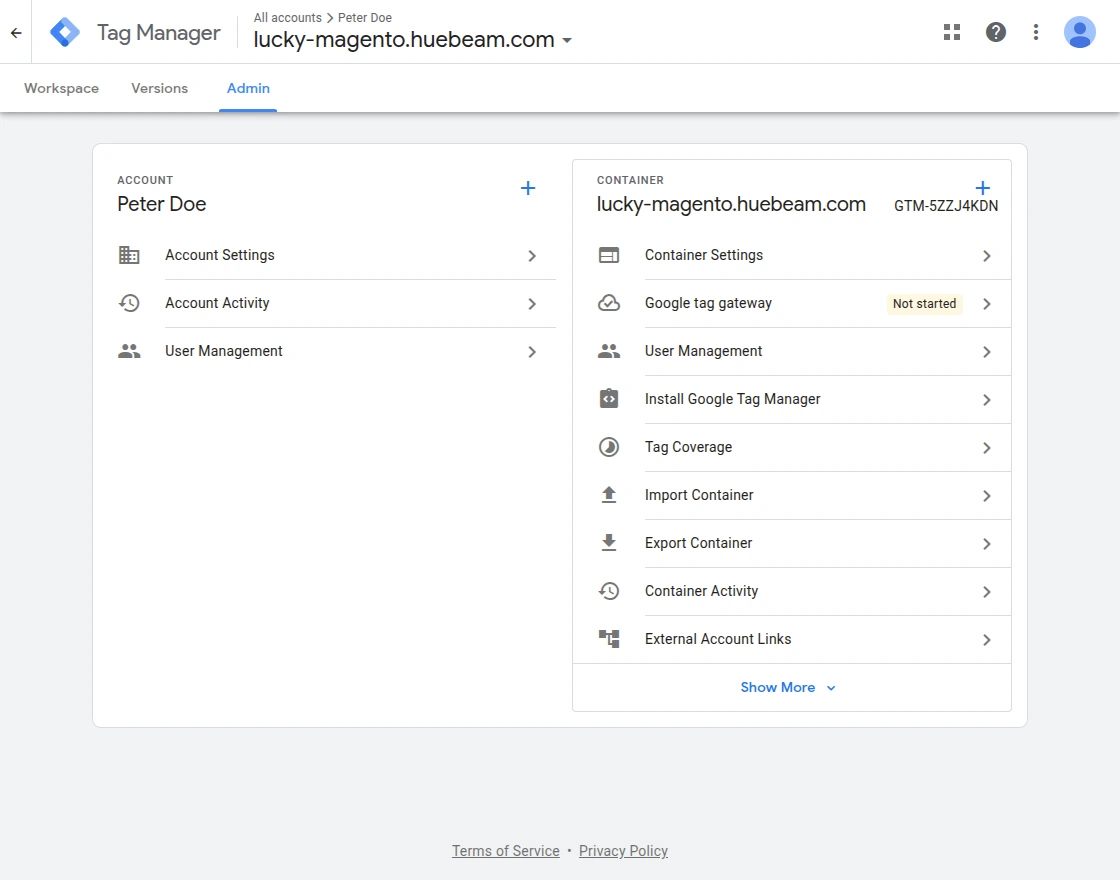Viewport: 1120px width, 880px height.
Task: Click chevron next to Google tag gateway
Action: pyautogui.click(x=986, y=304)
